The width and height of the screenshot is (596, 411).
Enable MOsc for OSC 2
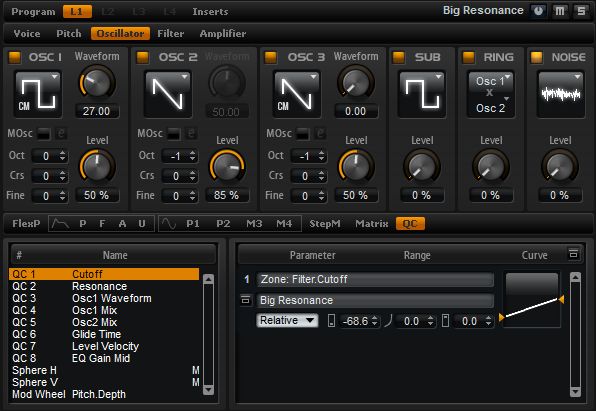(x=174, y=134)
